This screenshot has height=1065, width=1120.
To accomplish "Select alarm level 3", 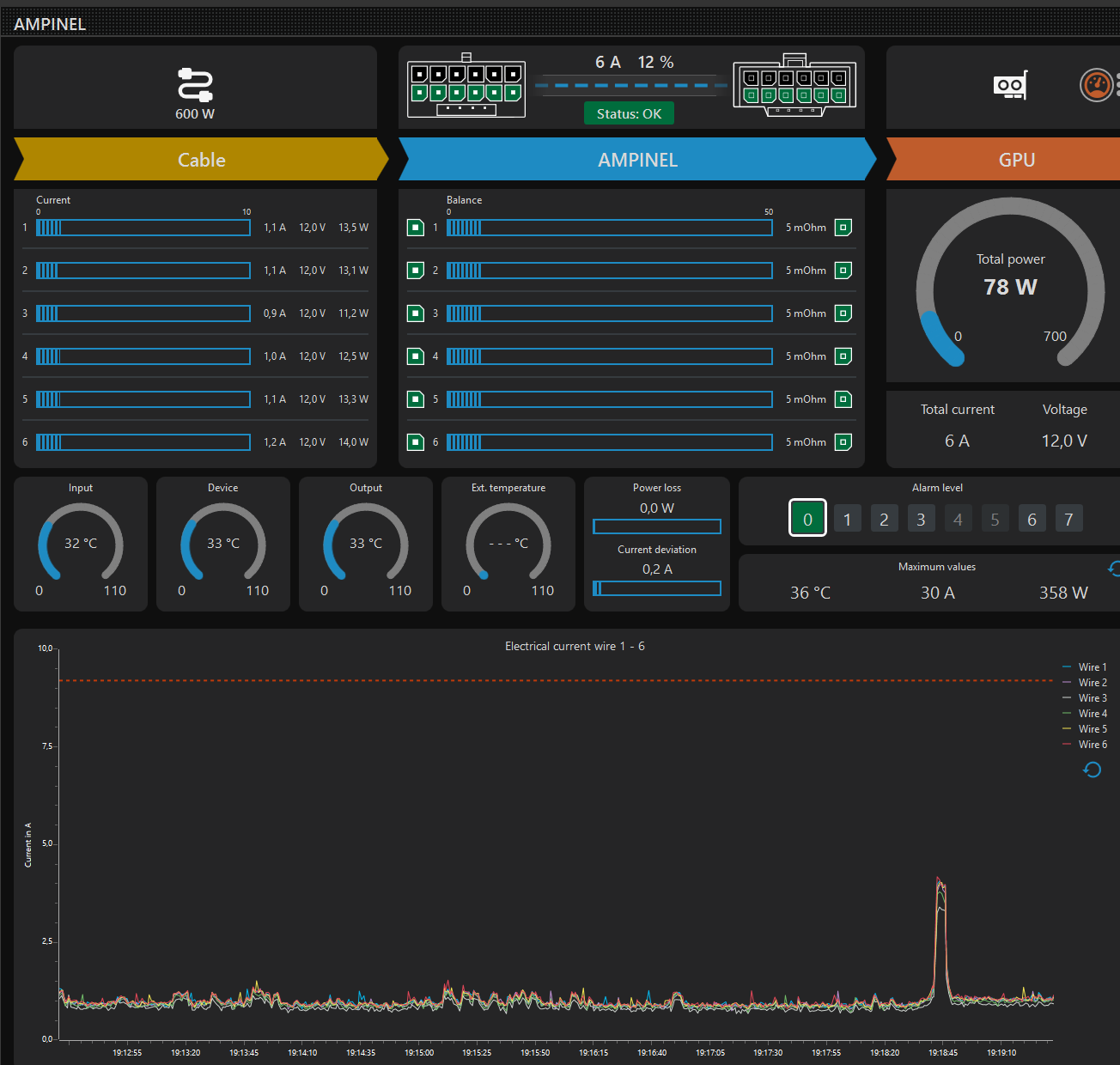I will (921, 519).
